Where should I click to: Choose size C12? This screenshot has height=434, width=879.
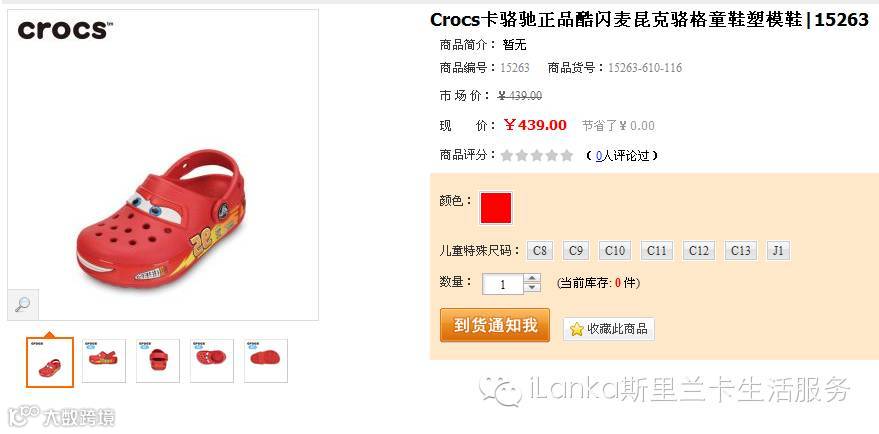[698, 251]
